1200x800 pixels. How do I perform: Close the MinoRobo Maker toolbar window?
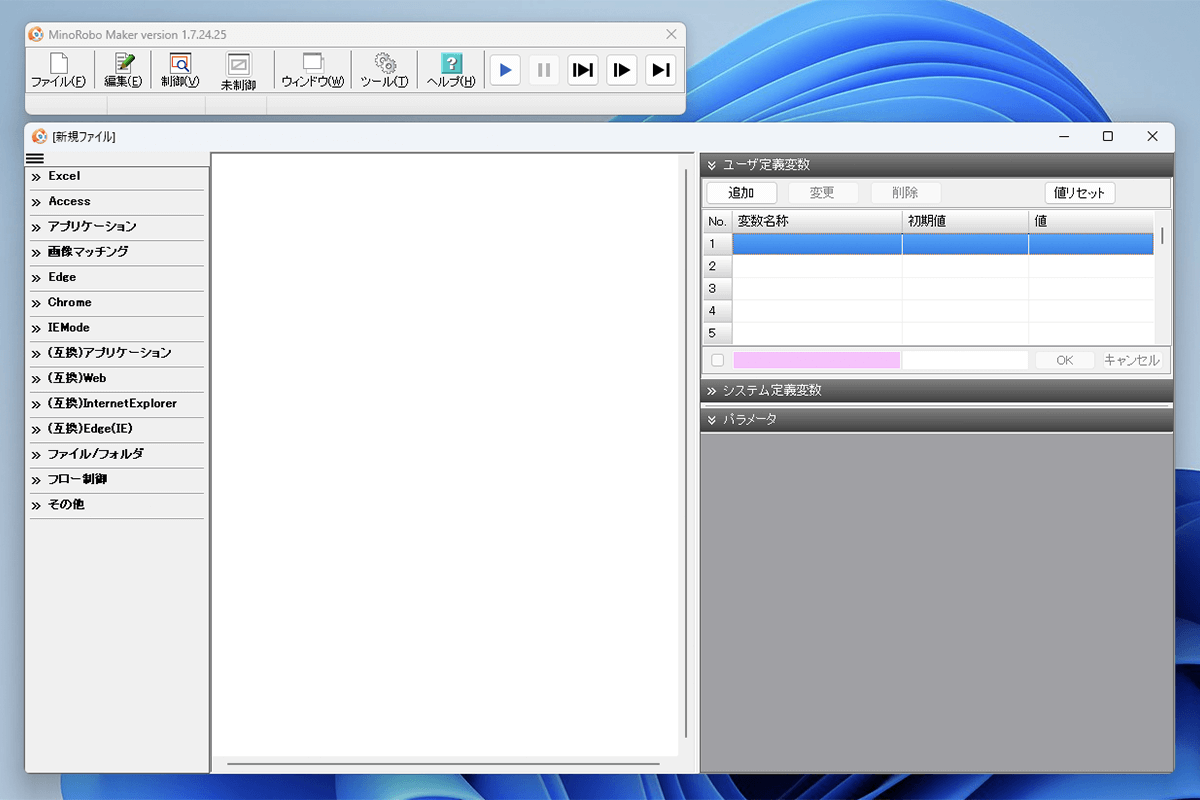672,34
